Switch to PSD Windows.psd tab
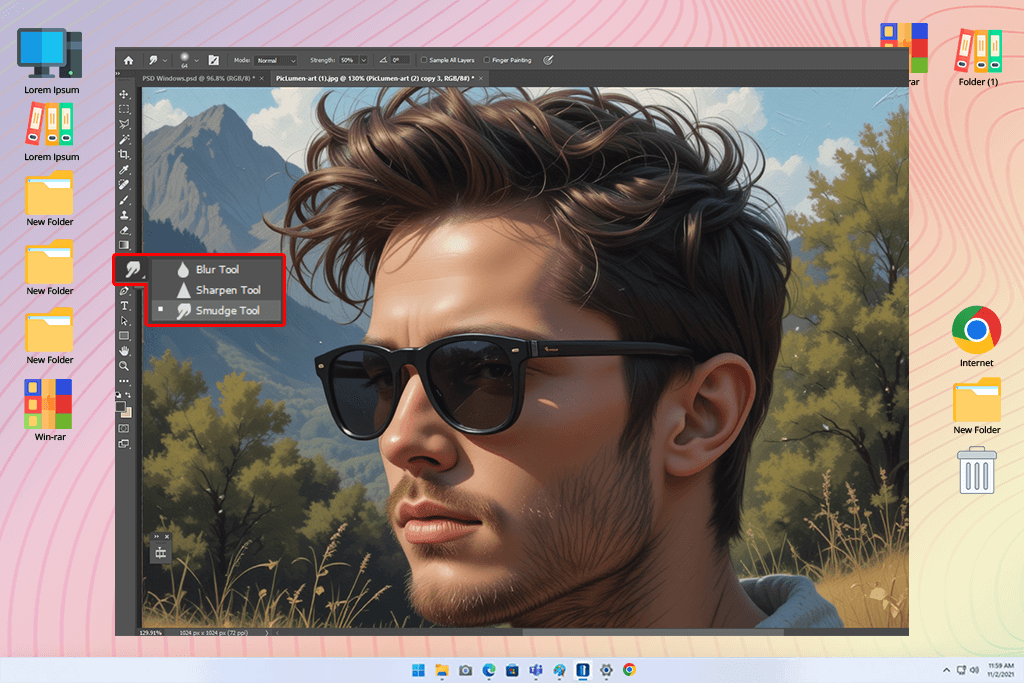Screen dimensions: 1024x683 (x=199, y=78)
